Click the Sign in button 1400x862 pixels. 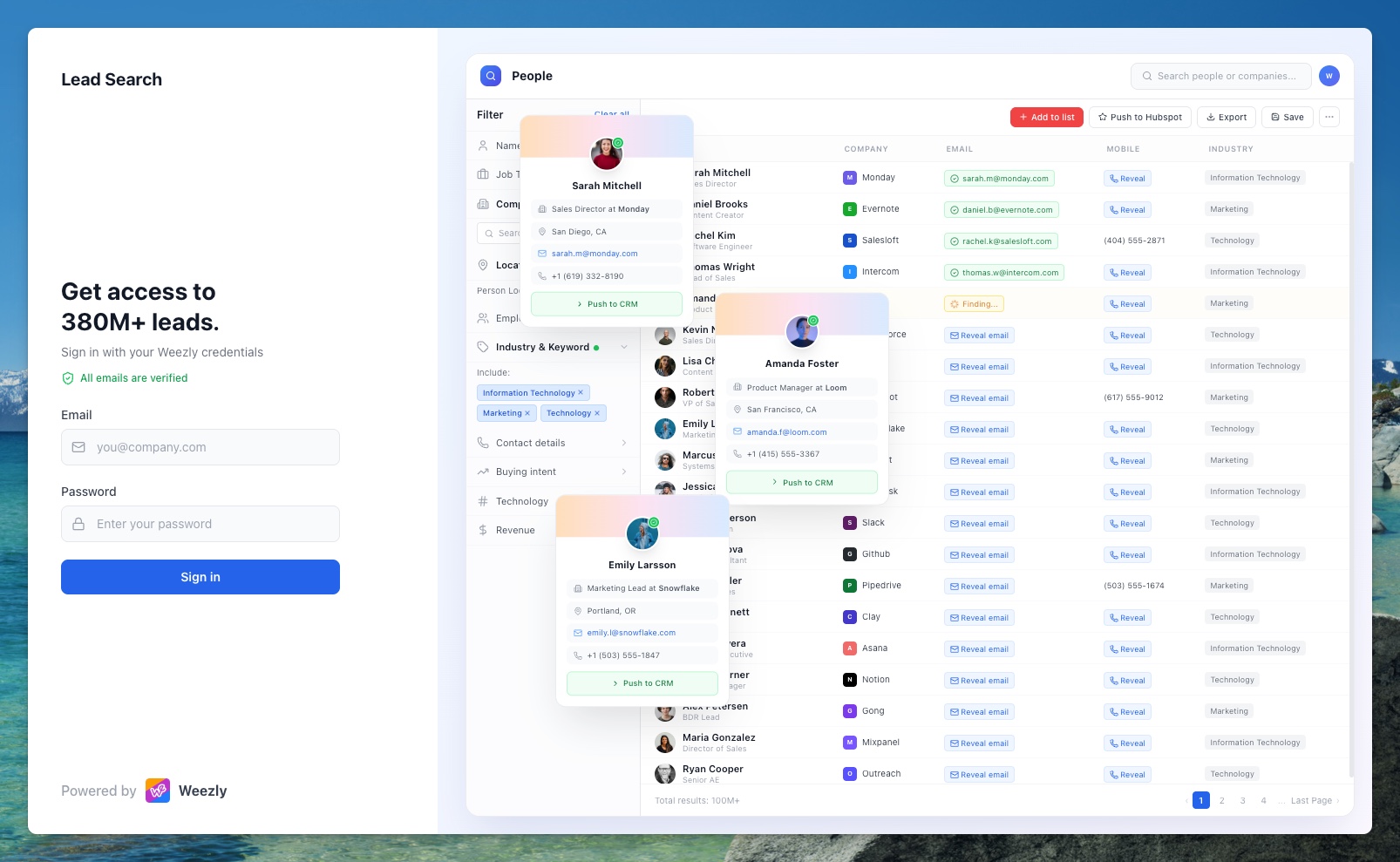tap(200, 577)
